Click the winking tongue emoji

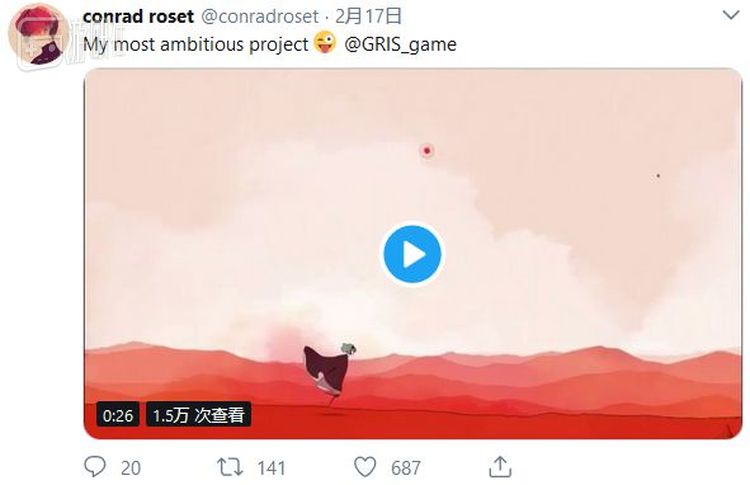(x=325, y=42)
